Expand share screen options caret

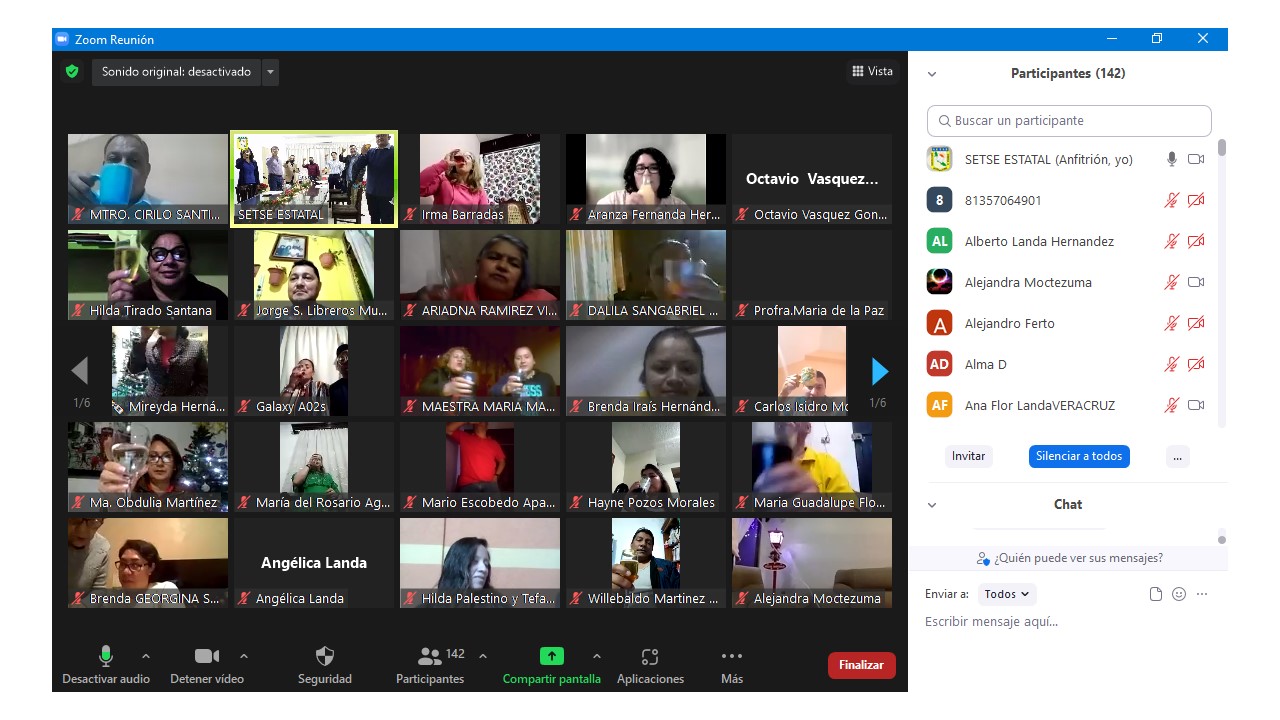point(597,656)
